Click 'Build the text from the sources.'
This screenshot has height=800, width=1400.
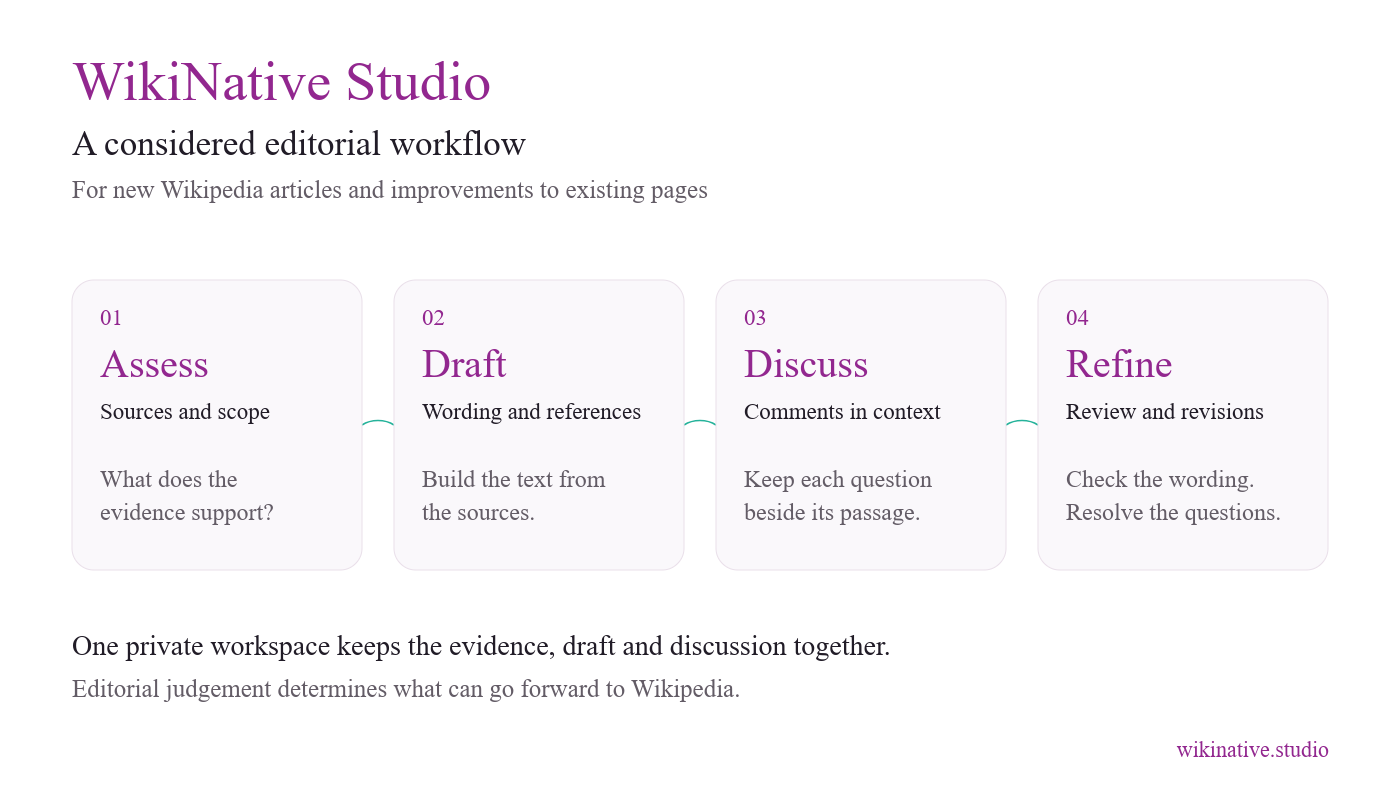pyautogui.click(x=514, y=496)
